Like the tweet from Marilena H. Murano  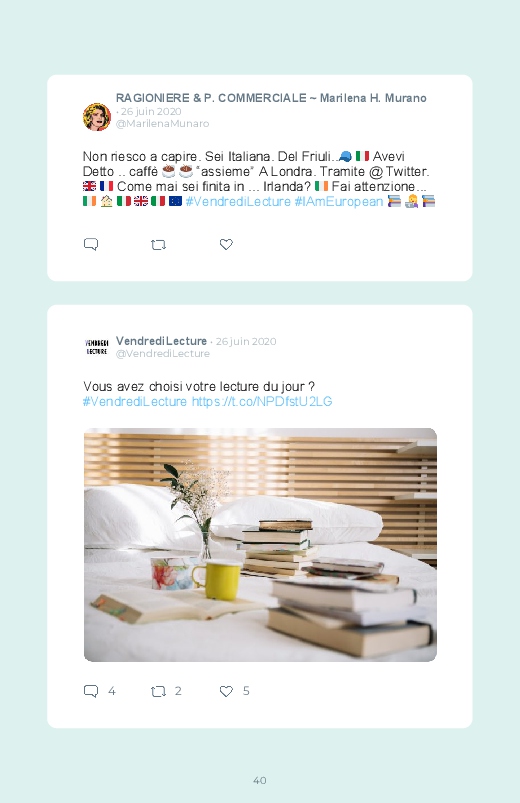[226, 244]
